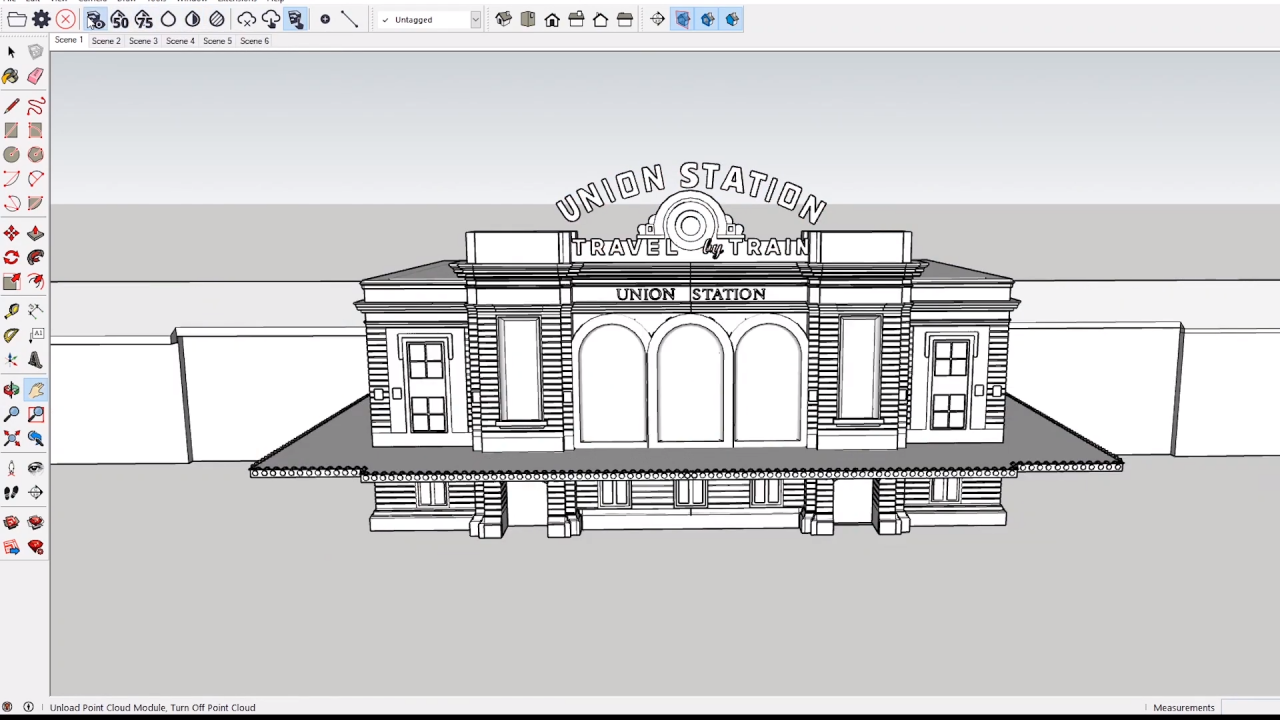Toggle the point cloud 75 percent button
This screenshot has width=1280, height=720.
click(x=143, y=19)
